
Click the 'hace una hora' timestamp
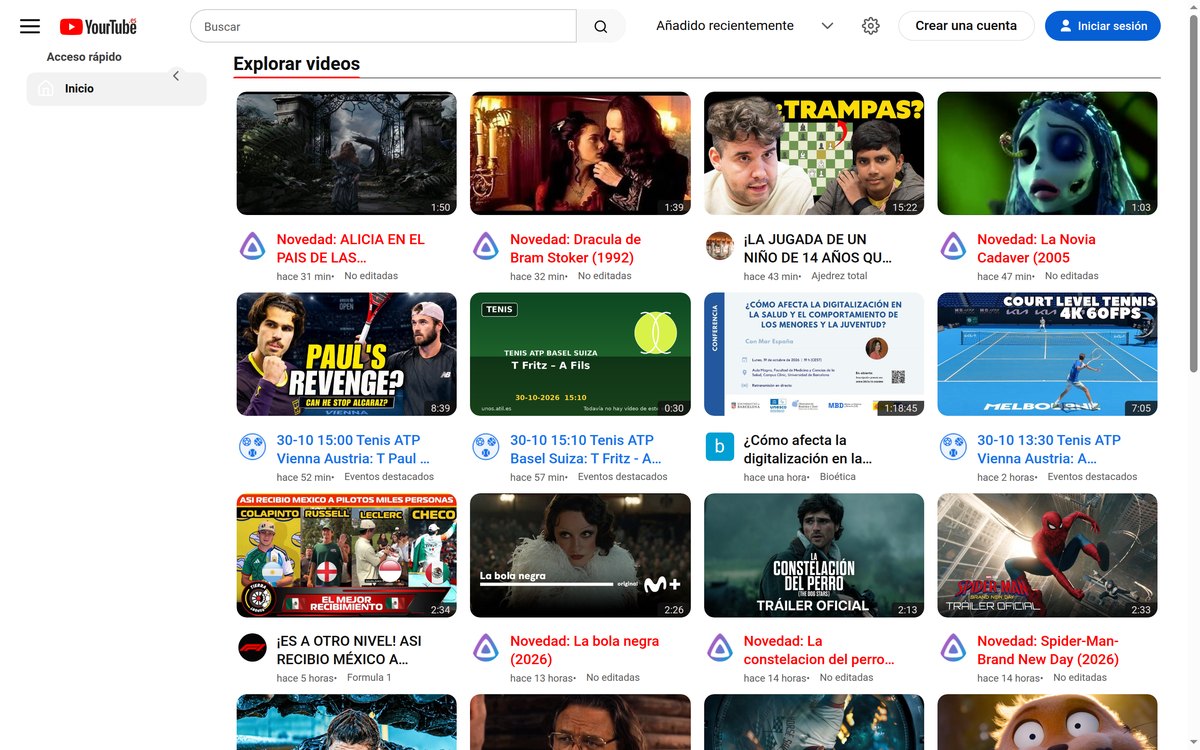pyautogui.click(x=775, y=477)
